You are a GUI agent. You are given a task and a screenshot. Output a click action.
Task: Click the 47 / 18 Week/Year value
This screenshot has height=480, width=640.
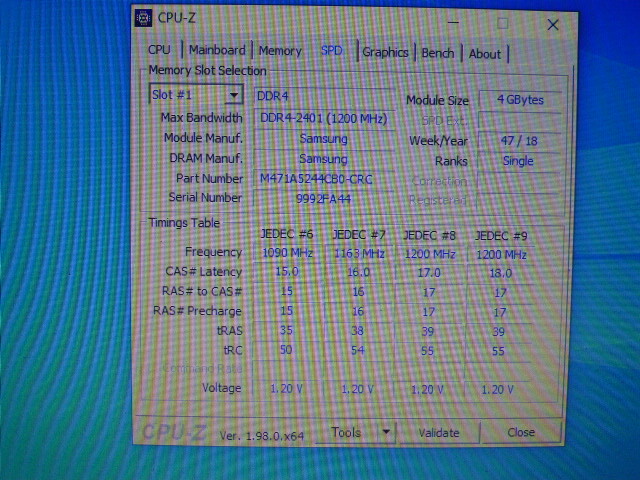[x=519, y=141]
